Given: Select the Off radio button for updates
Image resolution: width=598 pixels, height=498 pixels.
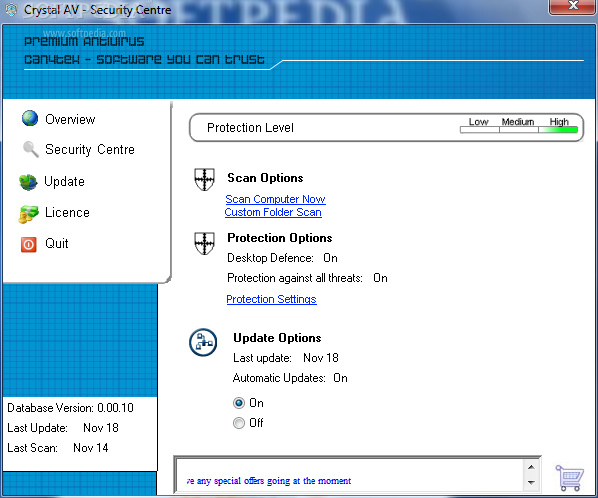Looking at the screenshot, I should pos(239,423).
